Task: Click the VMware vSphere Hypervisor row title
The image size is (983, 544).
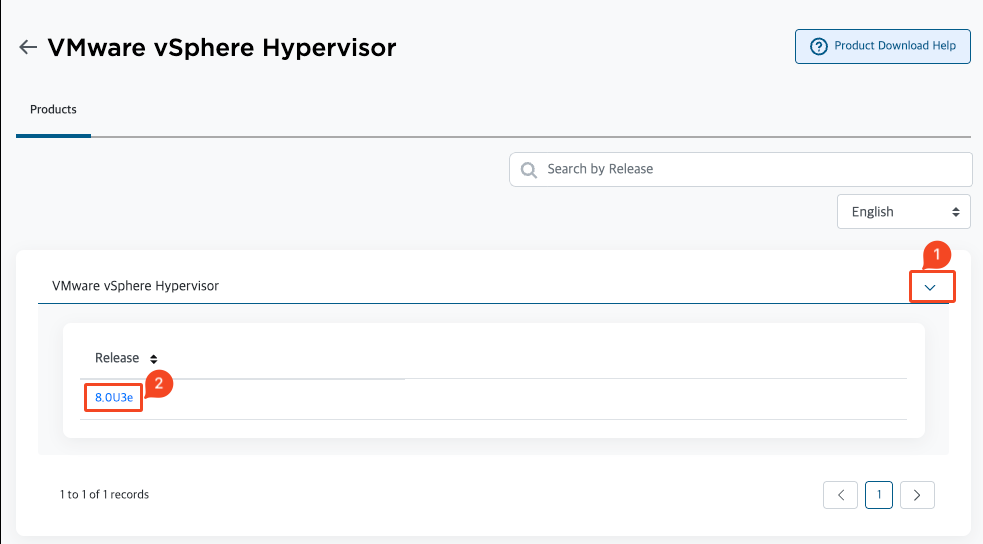Action: tap(135, 286)
